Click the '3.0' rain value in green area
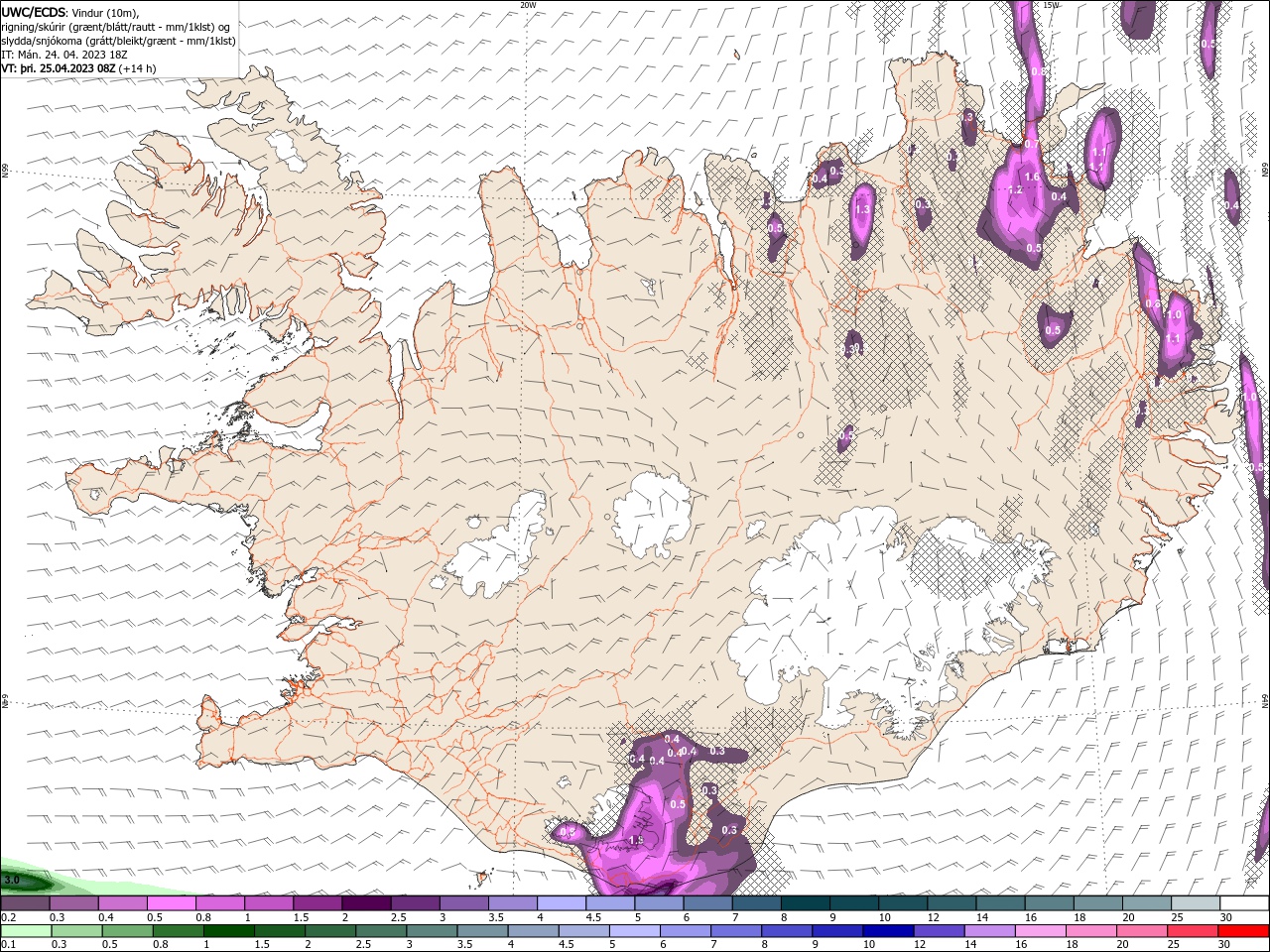The image size is (1270, 952). coord(12,880)
